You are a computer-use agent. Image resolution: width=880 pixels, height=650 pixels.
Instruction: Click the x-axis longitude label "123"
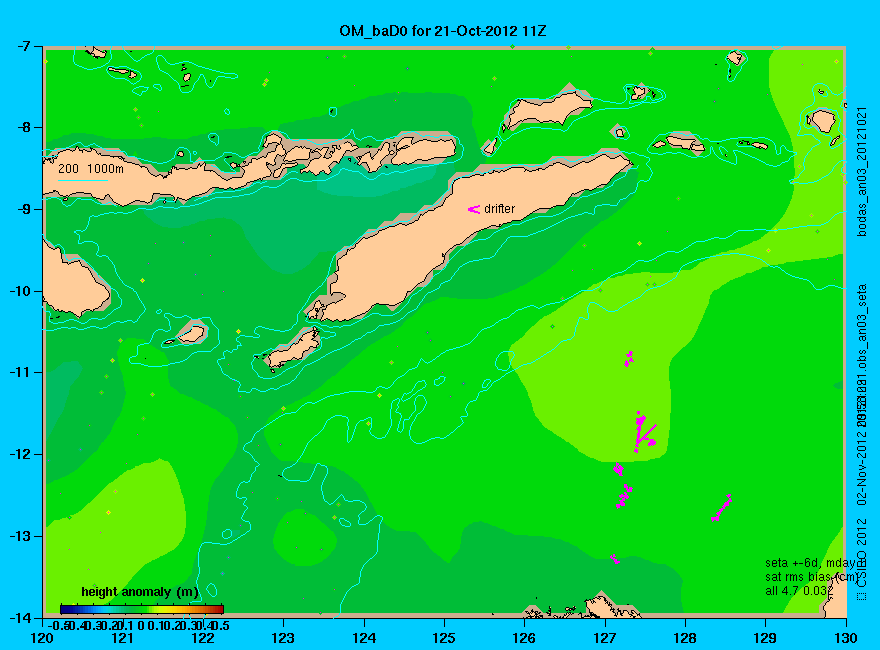coord(283,638)
